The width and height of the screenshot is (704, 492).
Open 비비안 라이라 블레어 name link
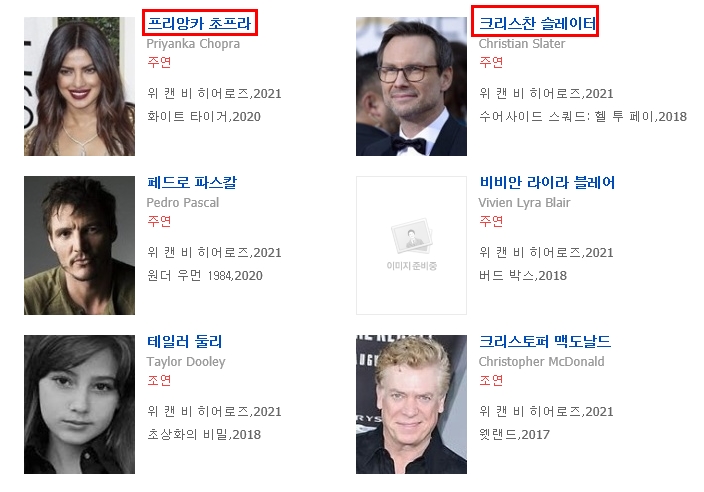[x=546, y=182]
